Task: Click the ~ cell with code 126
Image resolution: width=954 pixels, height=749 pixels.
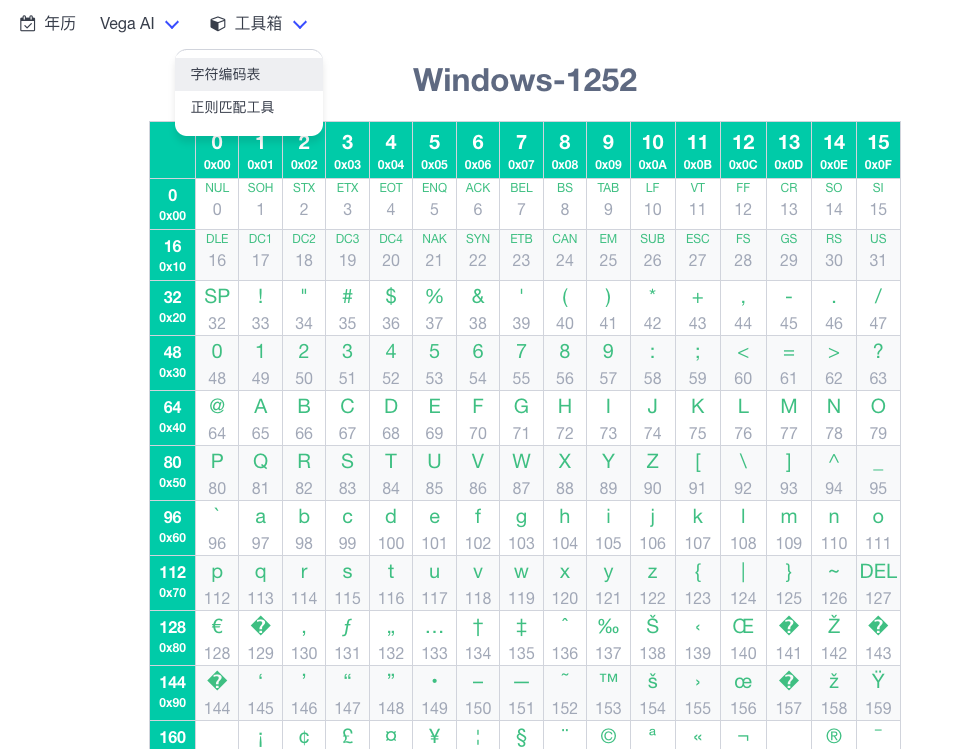Action: pyautogui.click(x=834, y=583)
